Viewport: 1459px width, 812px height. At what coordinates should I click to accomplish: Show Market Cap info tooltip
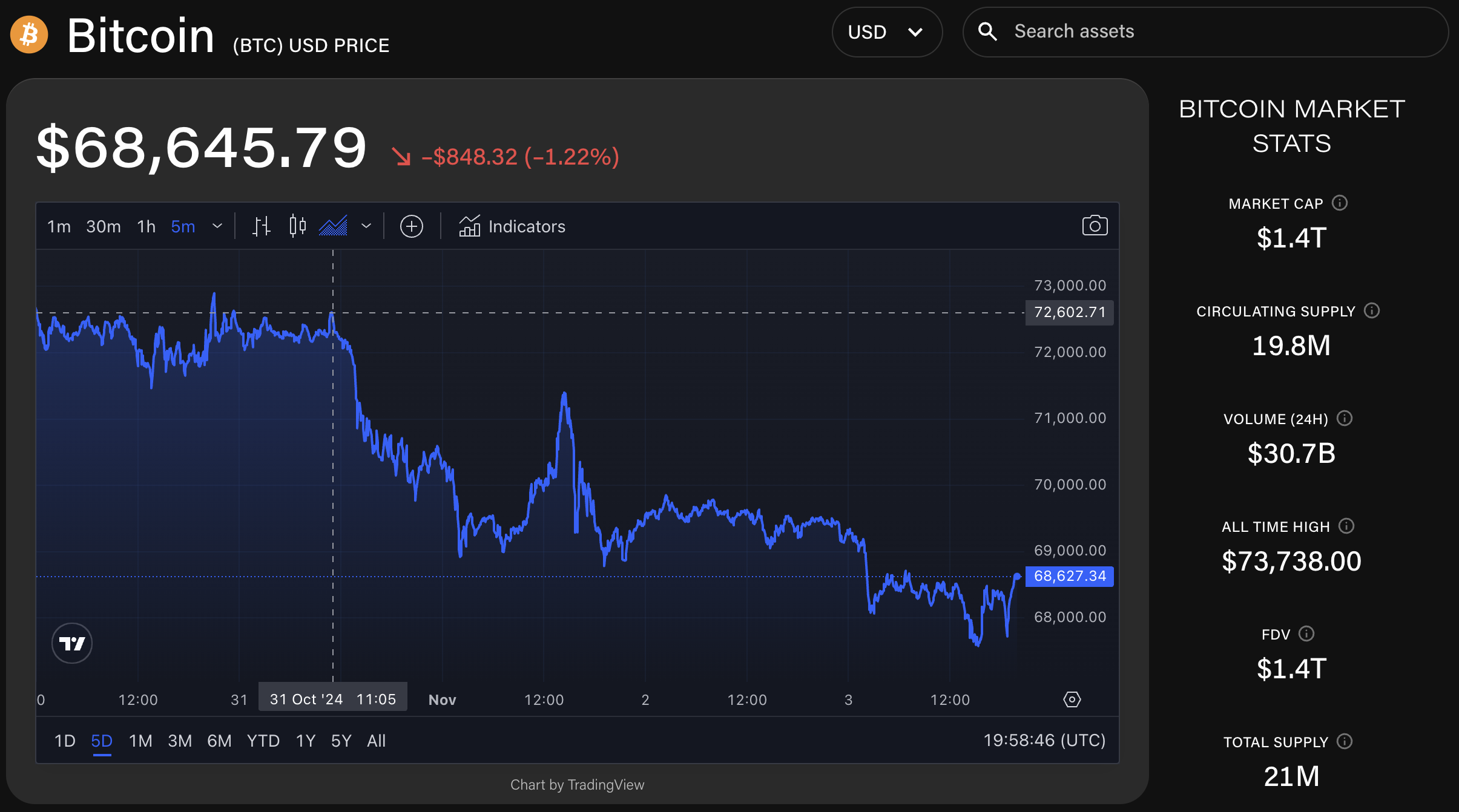[x=1340, y=203]
